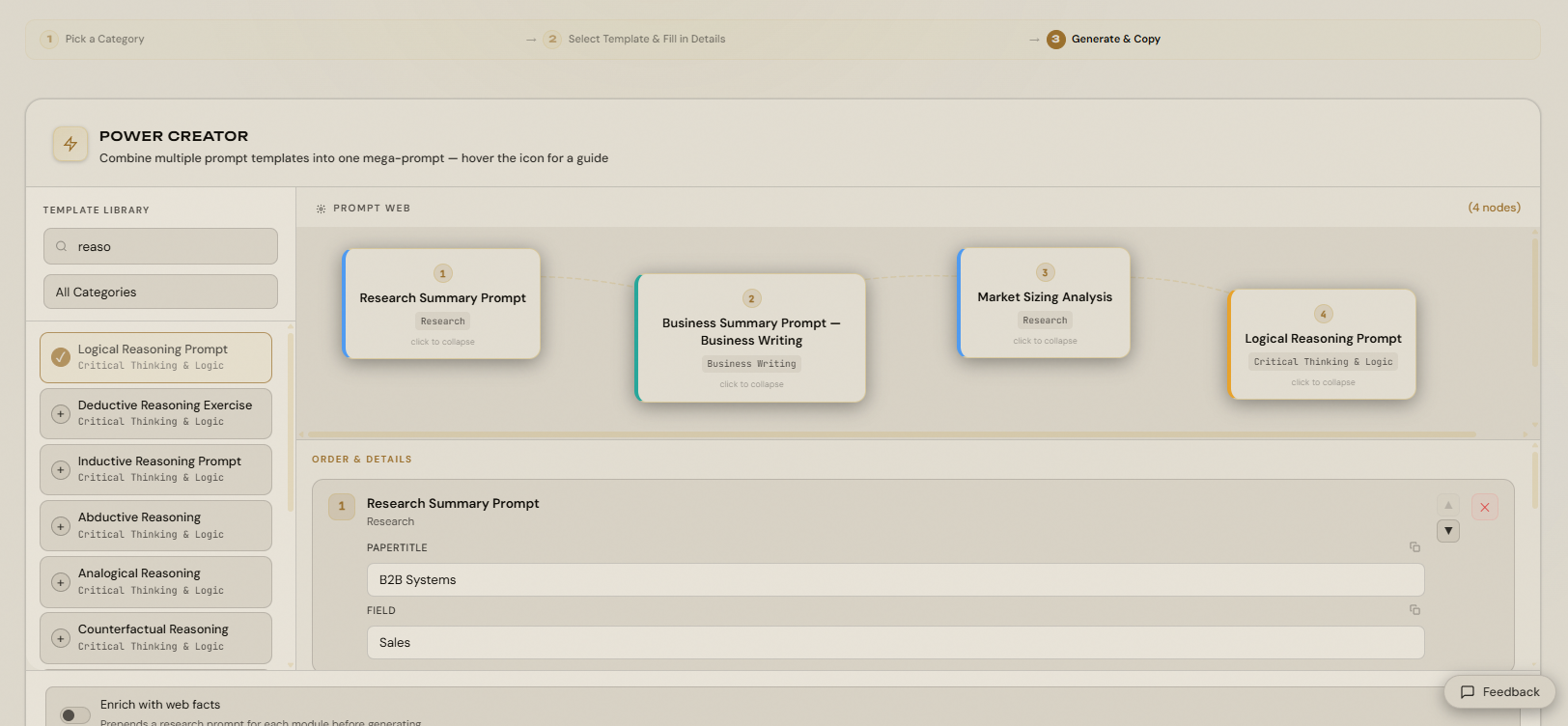This screenshot has height=726, width=1568.
Task: Move Research Summary Prompt down
Action: (x=1448, y=531)
